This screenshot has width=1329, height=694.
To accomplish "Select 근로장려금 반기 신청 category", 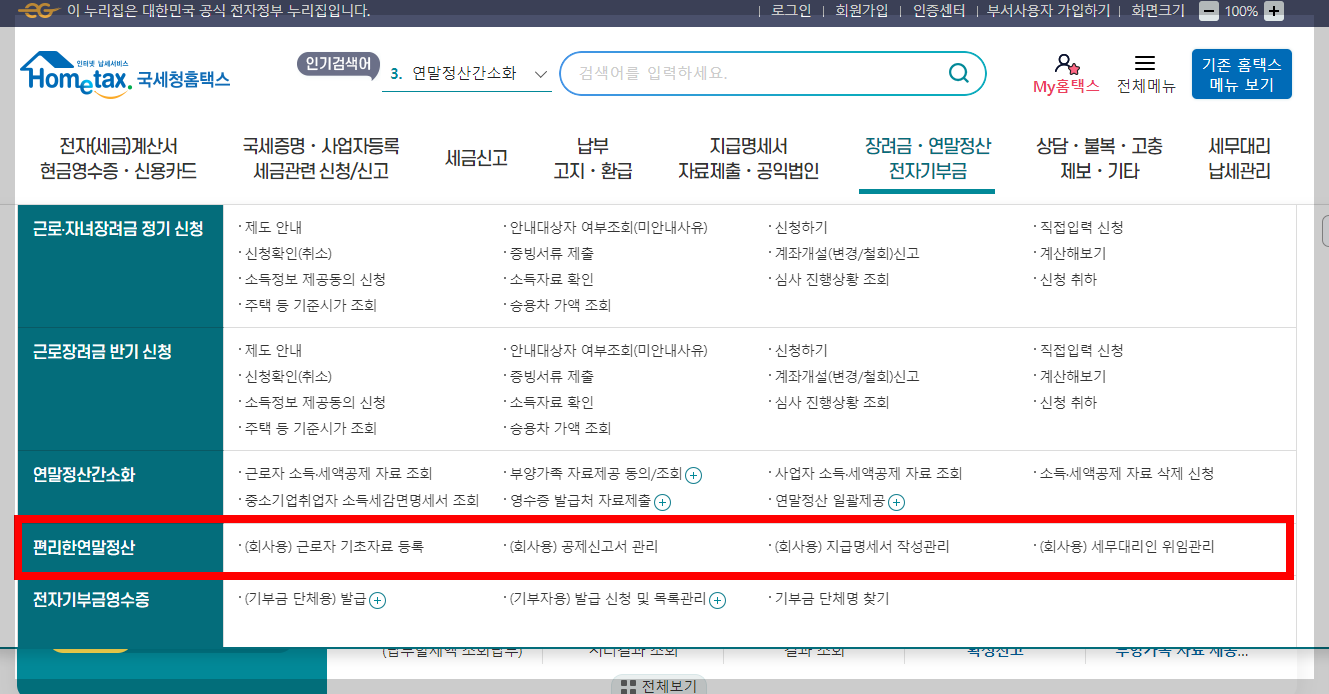I will 102,351.
